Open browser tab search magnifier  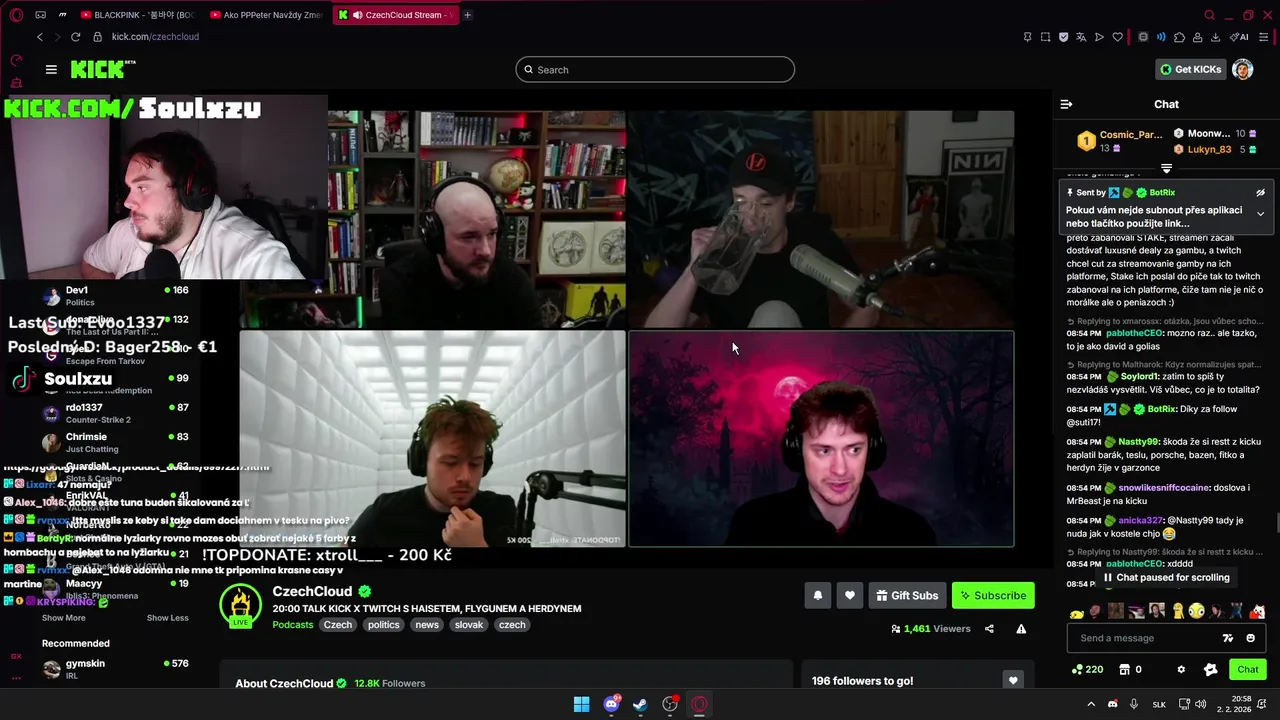[1209, 15]
